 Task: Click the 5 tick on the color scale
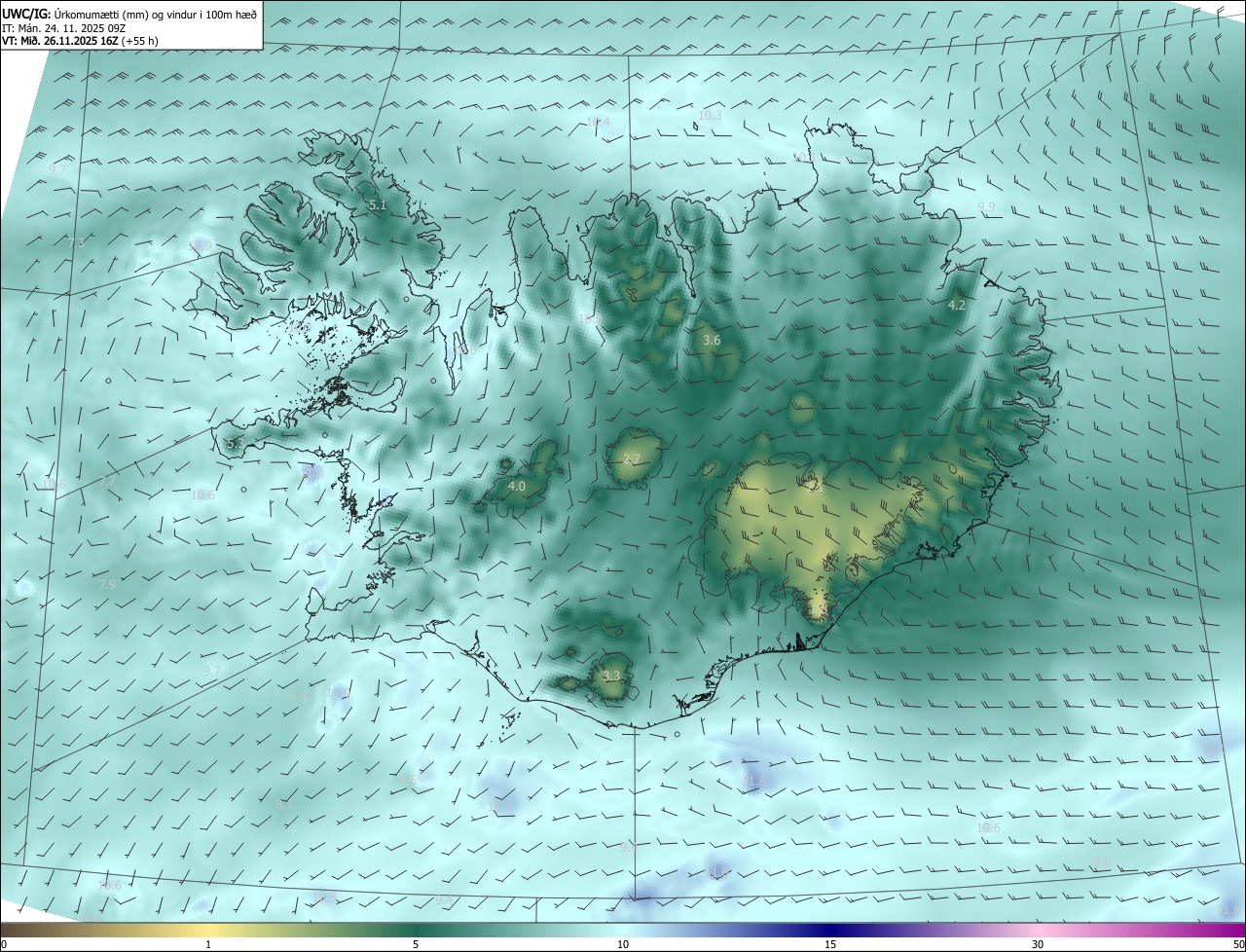point(416,944)
